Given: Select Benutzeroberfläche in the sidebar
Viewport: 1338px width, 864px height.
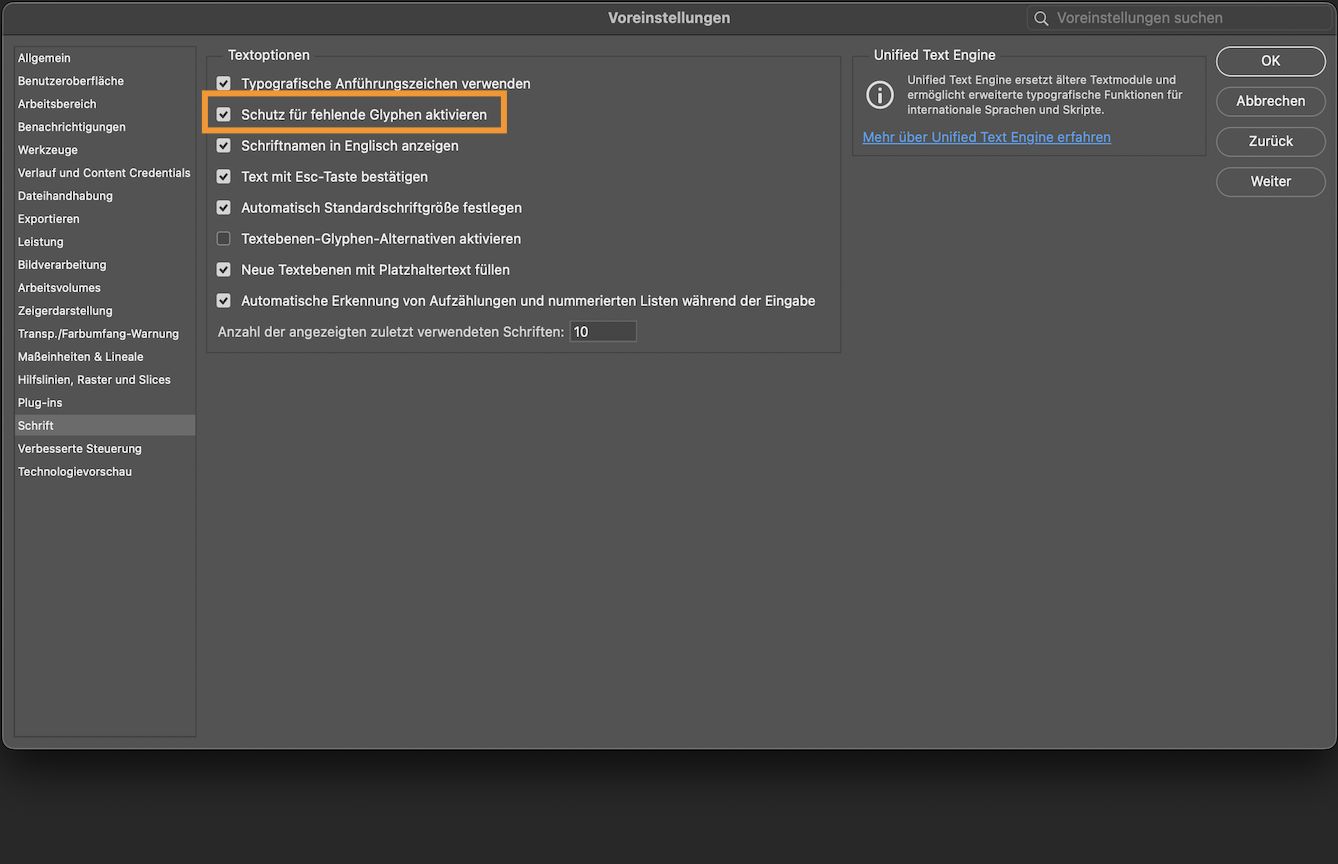Looking at the screenshot, I should pyautogui.click(x=105, y=81).
